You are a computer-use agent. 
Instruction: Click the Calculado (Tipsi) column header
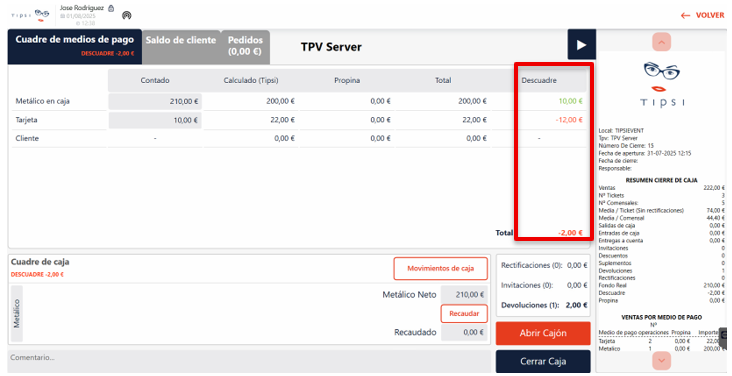(x=251, y=80)
